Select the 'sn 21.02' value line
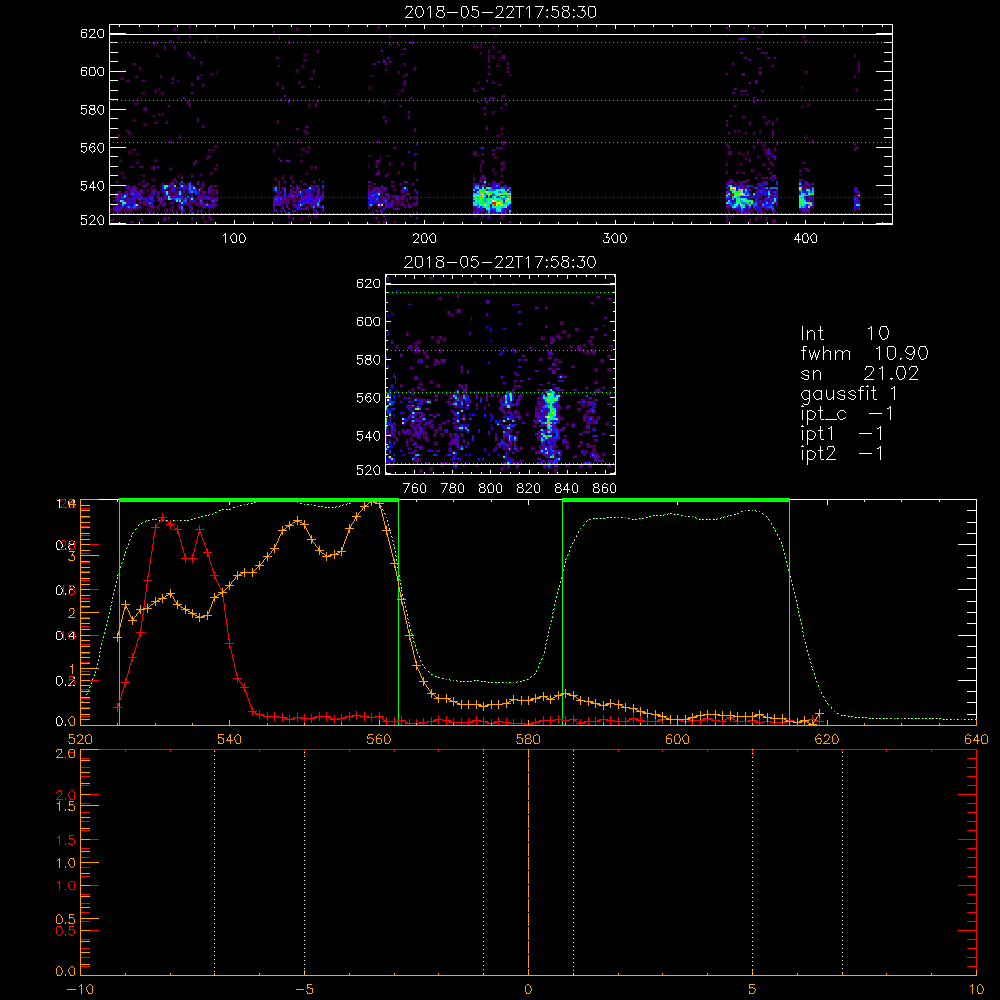Image resolution: width=1000 pixels, height=1000 pixels. (x=860, y=373)
